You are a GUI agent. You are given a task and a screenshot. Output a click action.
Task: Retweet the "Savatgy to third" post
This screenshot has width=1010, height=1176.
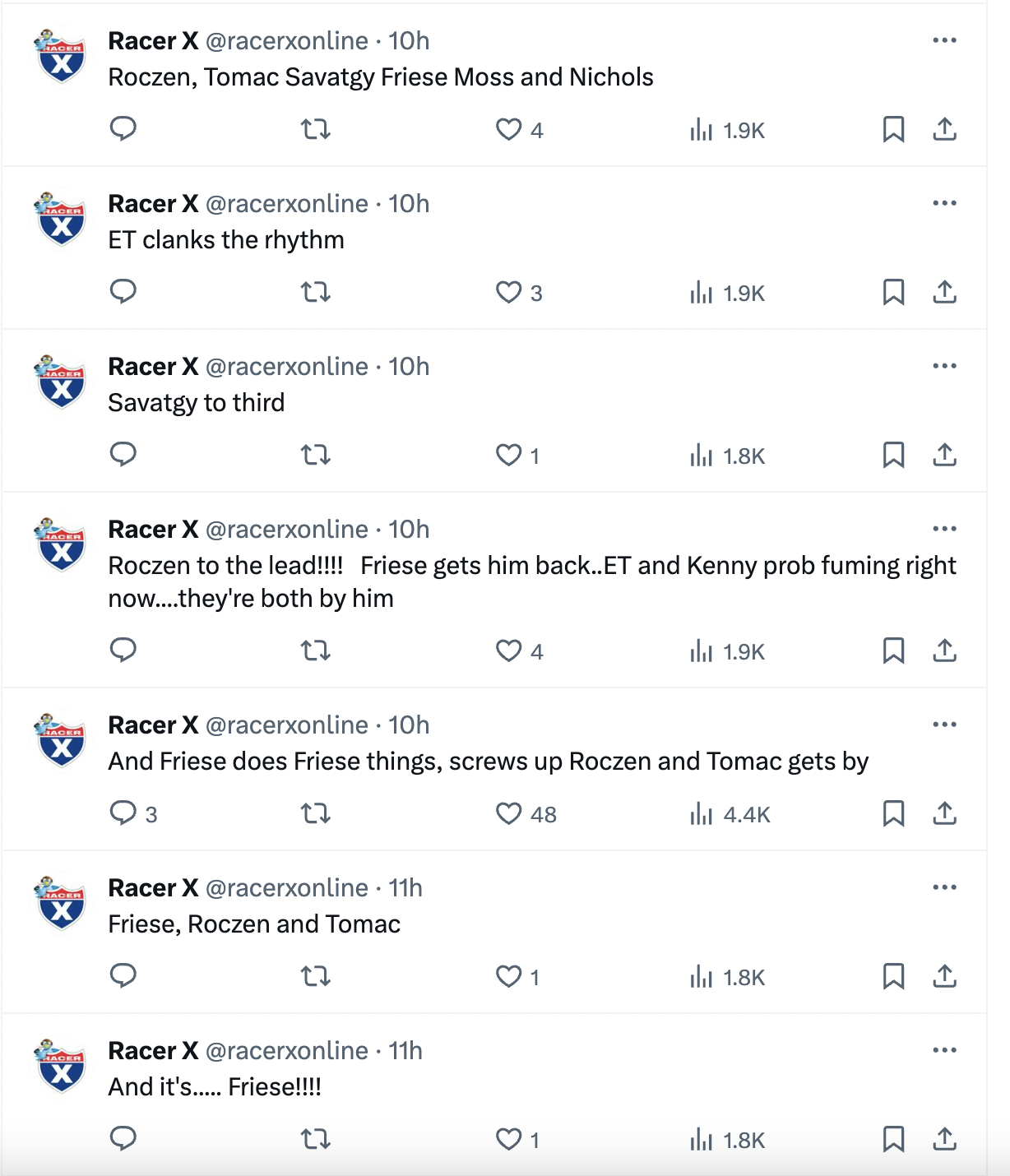click(x=315, y=455)
